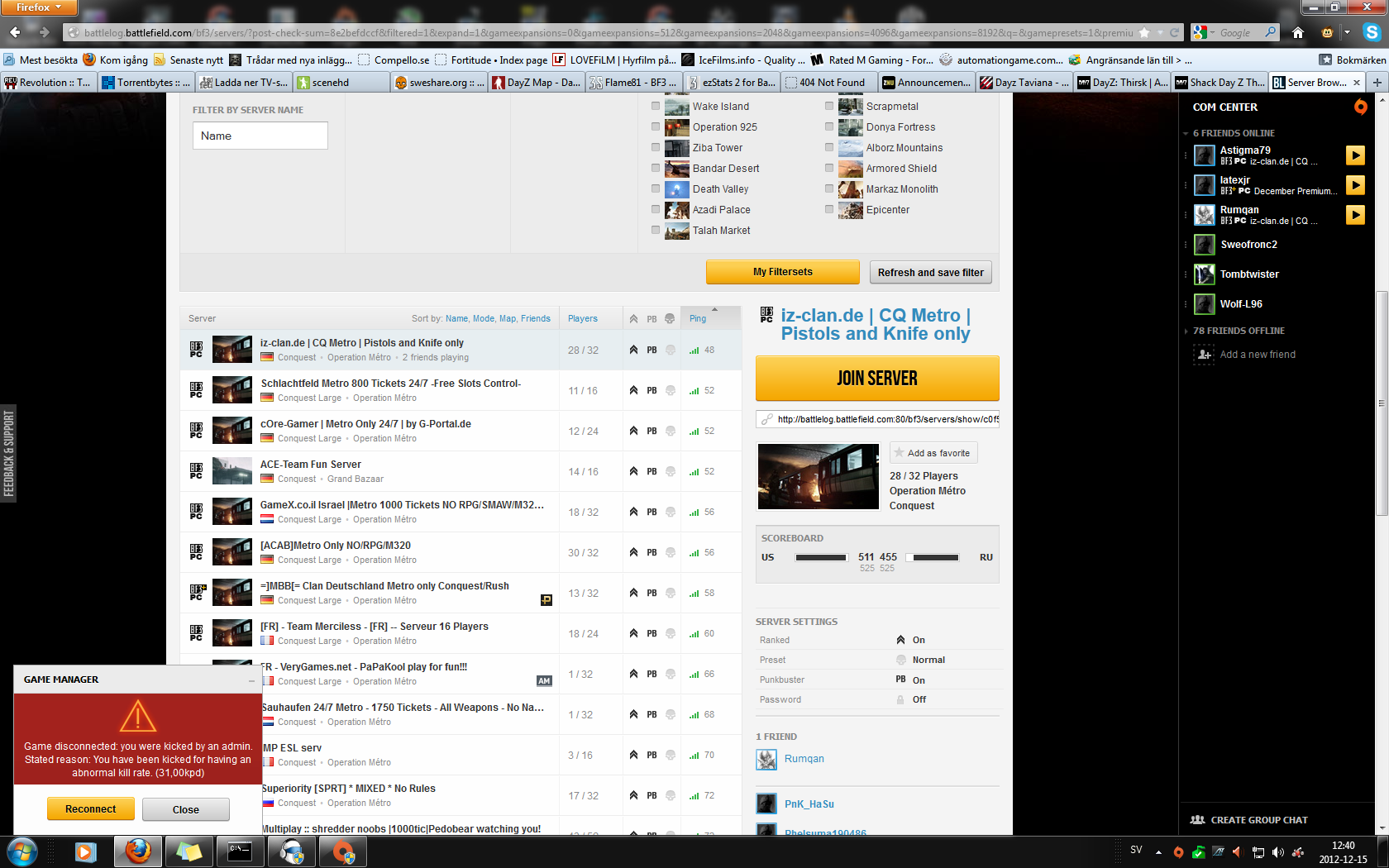Open Skype toolbar icon
Viewport: 1389px width, 868px height.
(x=1372, y=32)
